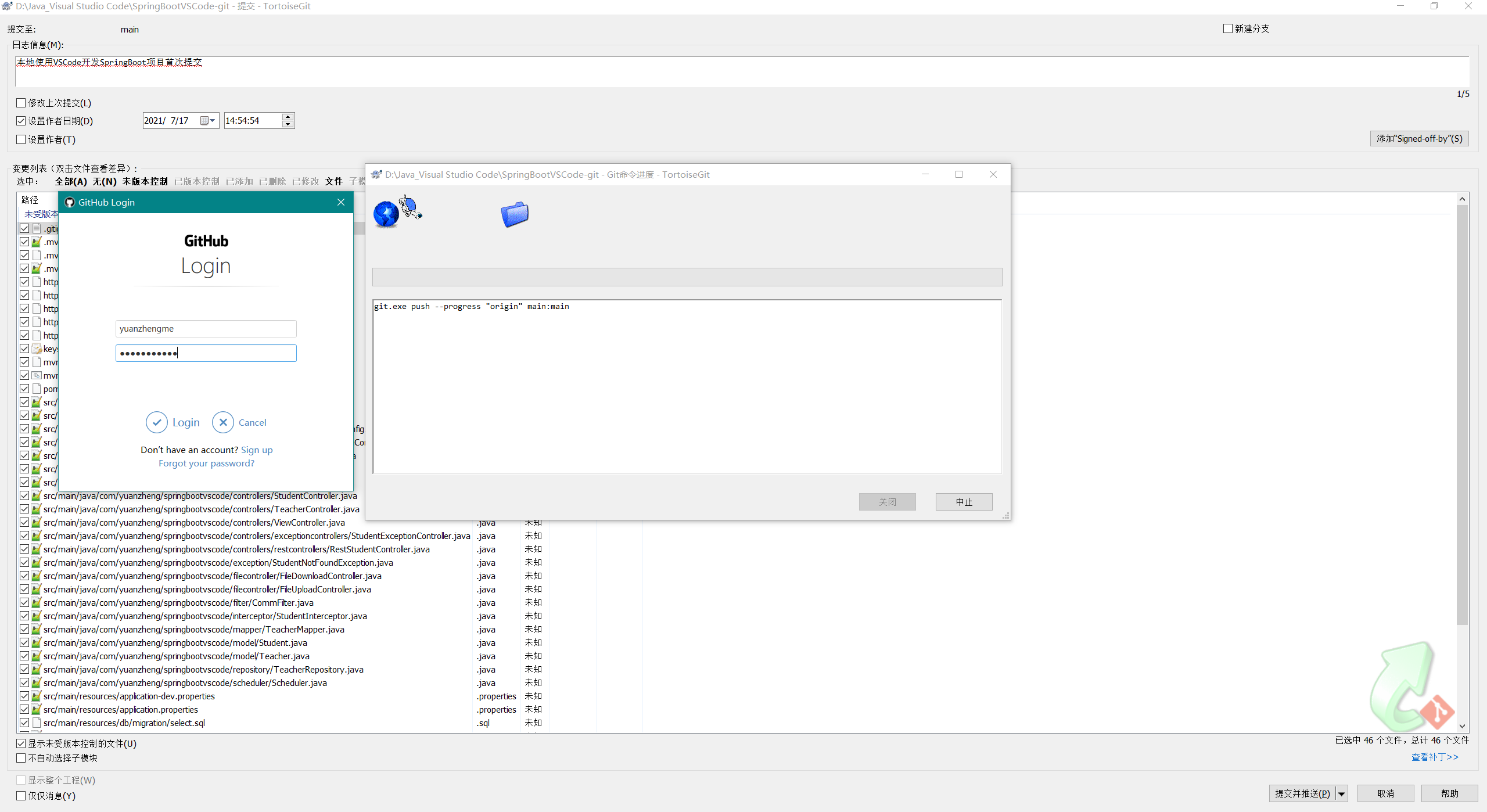Click the file icon beside FileDownloadController.java
The height and width of the screenshot is (812, 1487).
coord(37,576)
